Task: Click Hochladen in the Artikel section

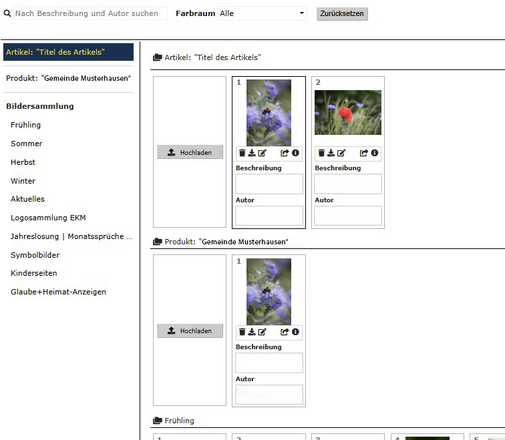Action: point(190,152)
